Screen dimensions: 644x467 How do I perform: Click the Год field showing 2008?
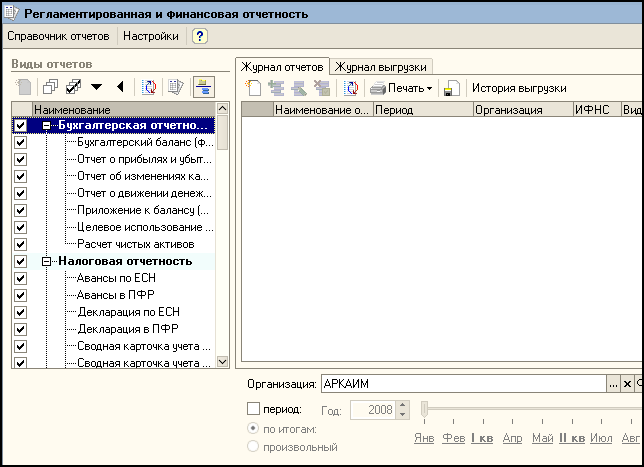[x=373, y=410]
